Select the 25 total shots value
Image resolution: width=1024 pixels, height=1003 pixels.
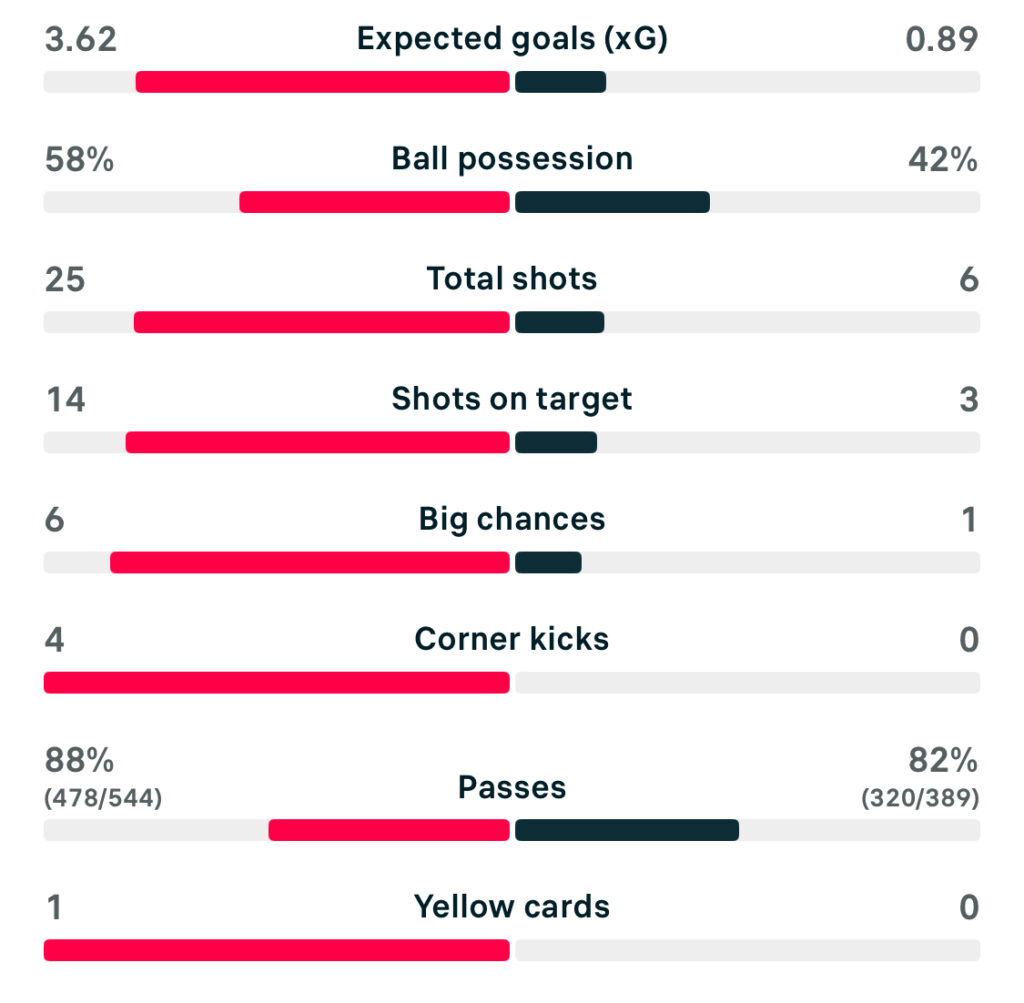(65, 279)
